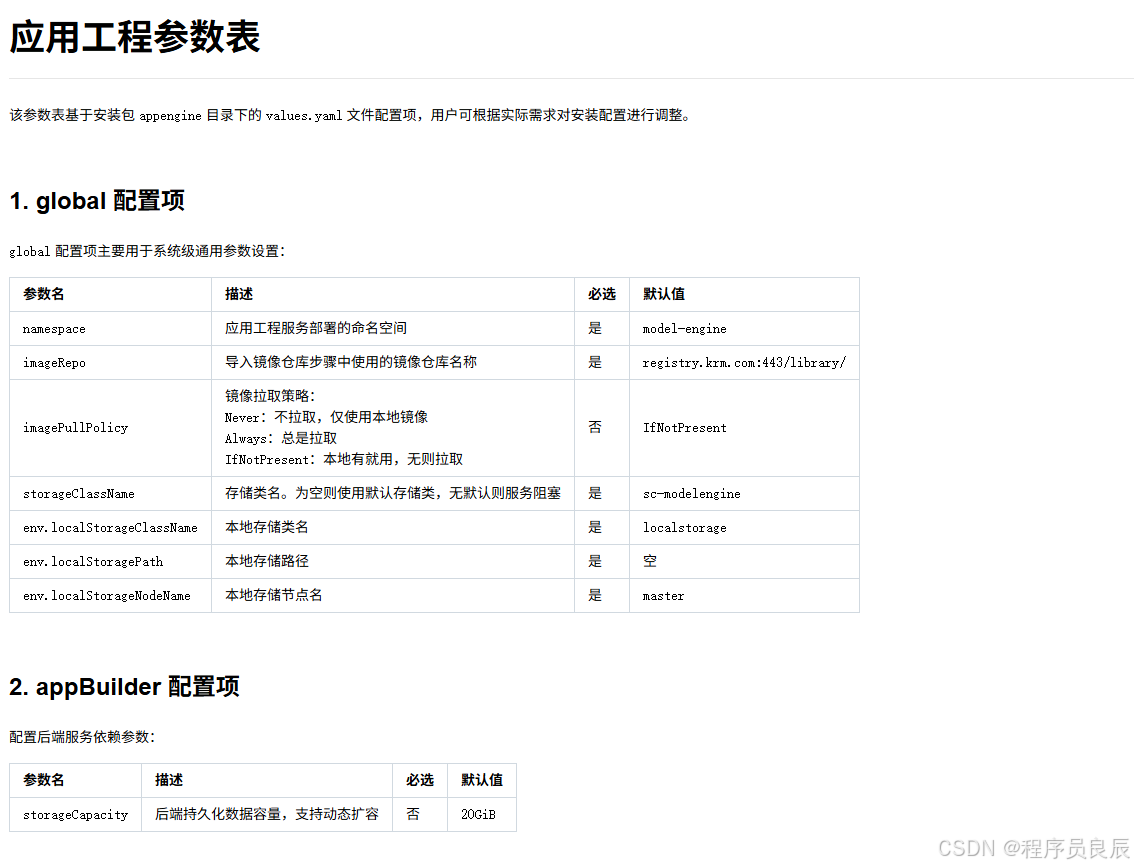
Task: Click the value registry.krm.com:443/library/
Action: point(744,363)
